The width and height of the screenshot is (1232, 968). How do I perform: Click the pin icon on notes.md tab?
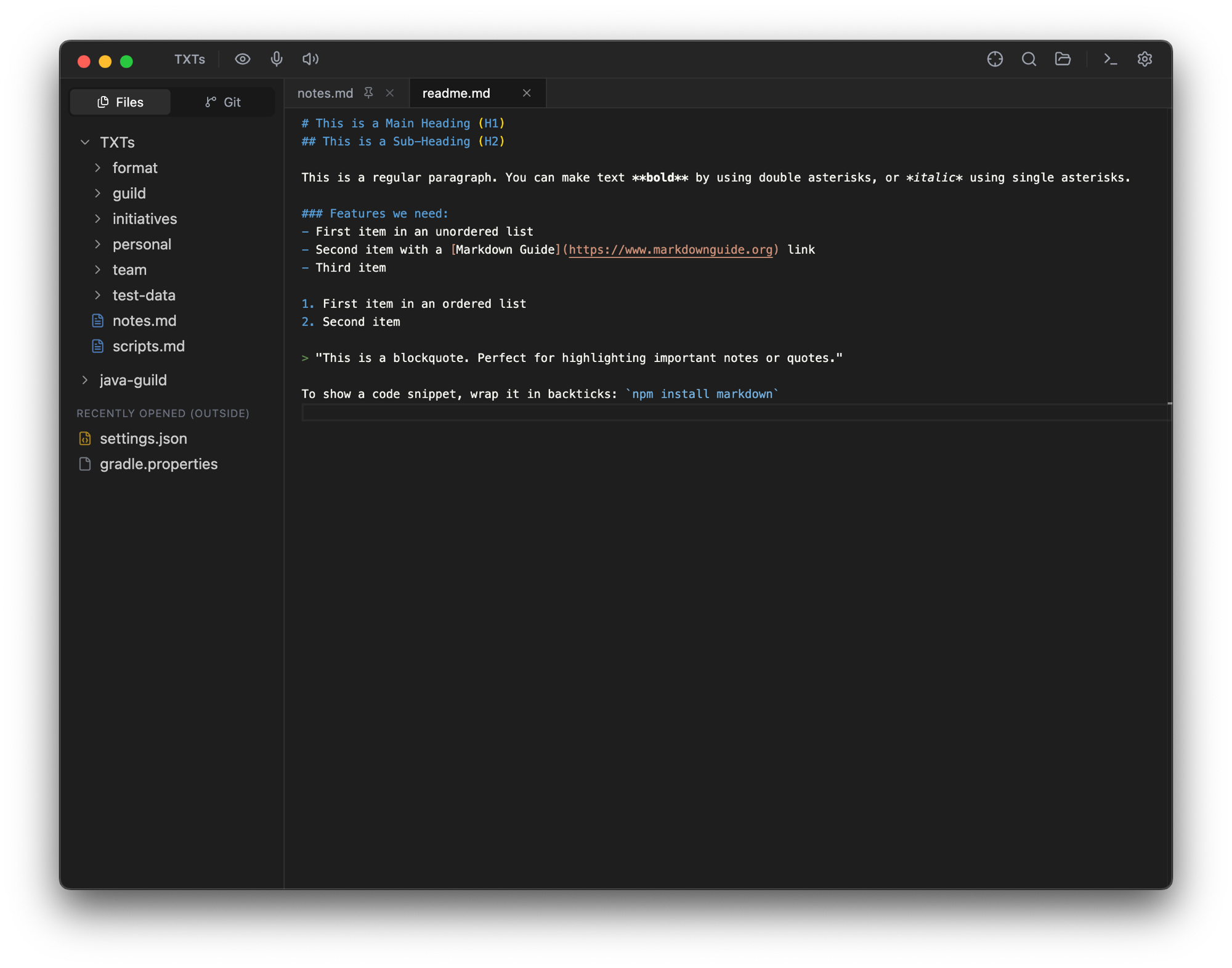tap(368, 93)
